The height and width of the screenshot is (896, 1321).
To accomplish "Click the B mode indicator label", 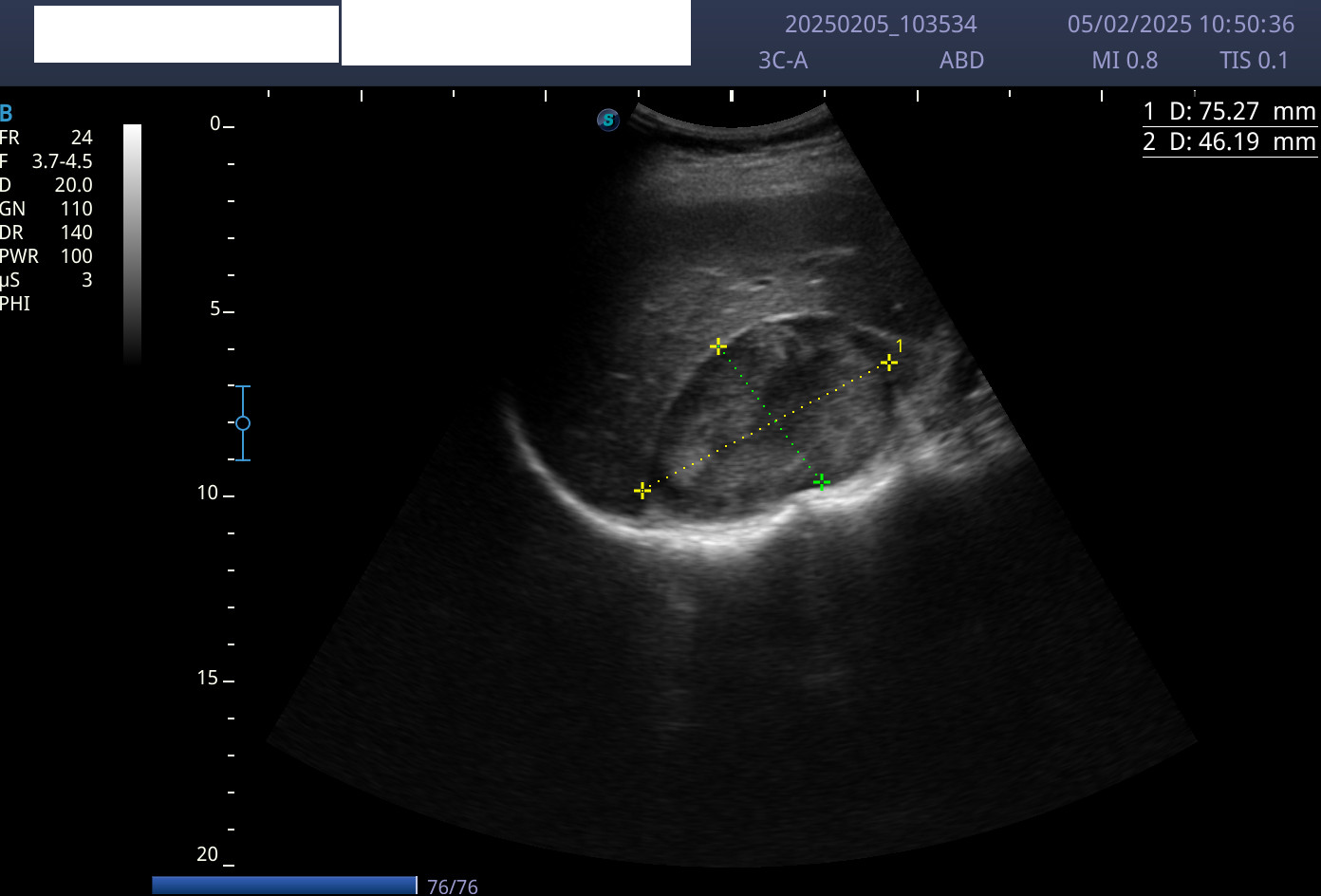I will point(7,114).
